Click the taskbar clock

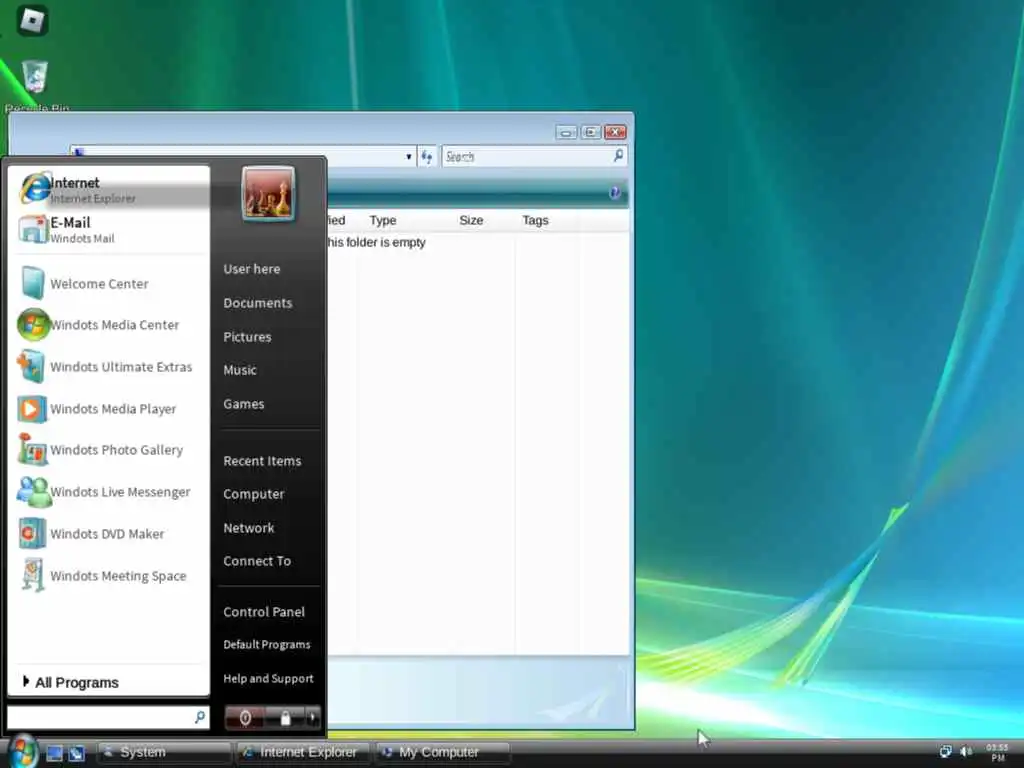[997, 752]
